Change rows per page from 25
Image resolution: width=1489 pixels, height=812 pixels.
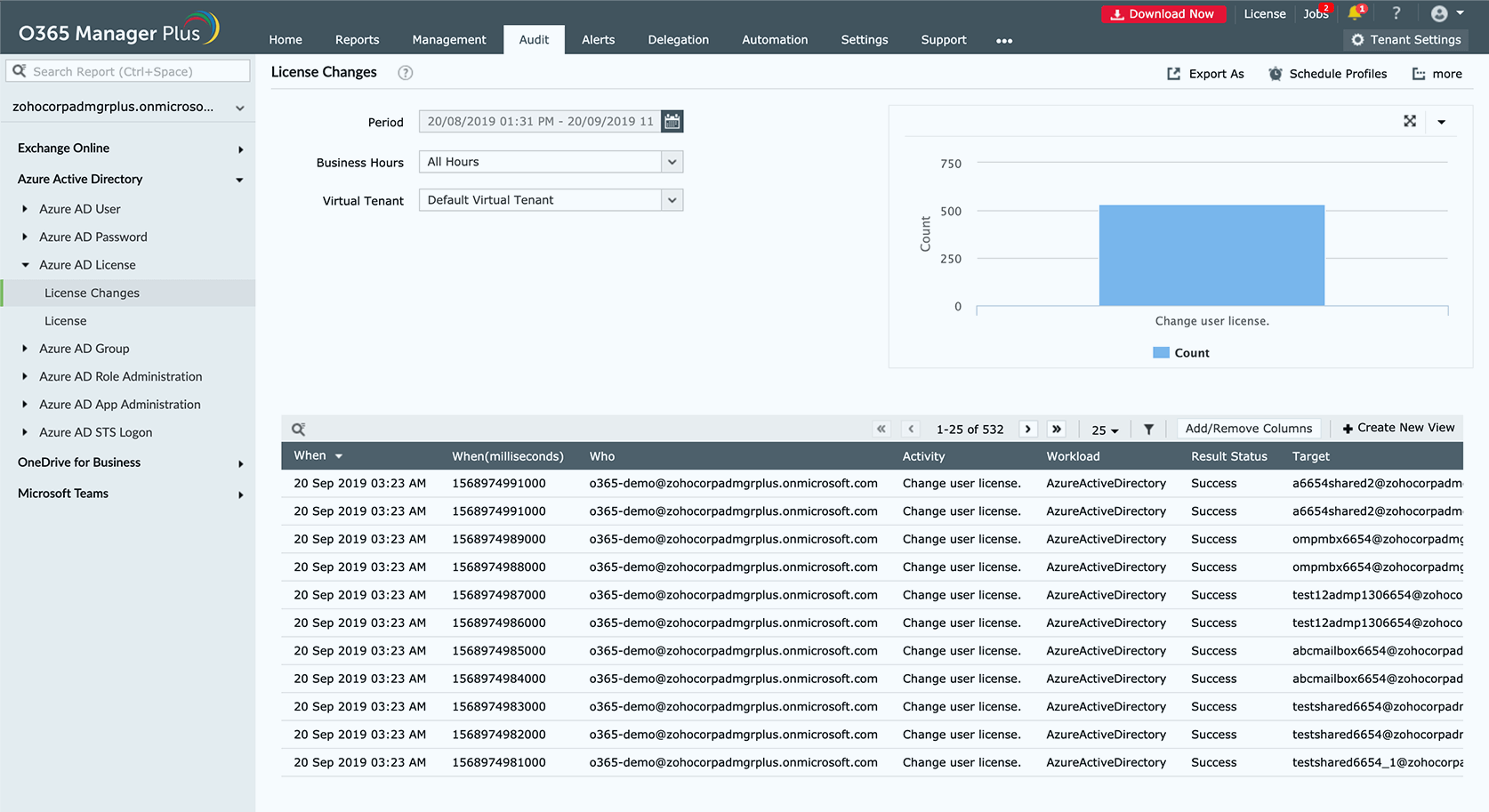(1105, 430)
